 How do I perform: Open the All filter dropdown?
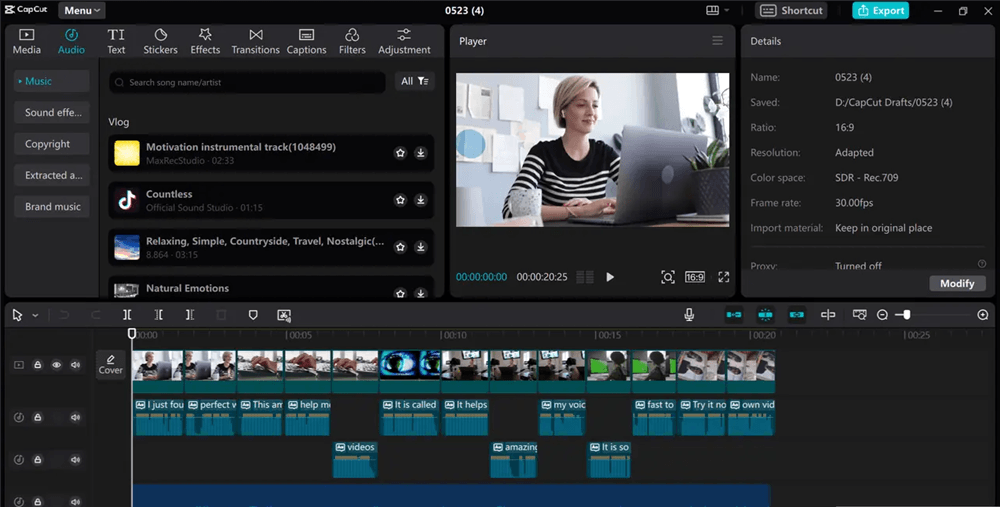coord(415,81)
